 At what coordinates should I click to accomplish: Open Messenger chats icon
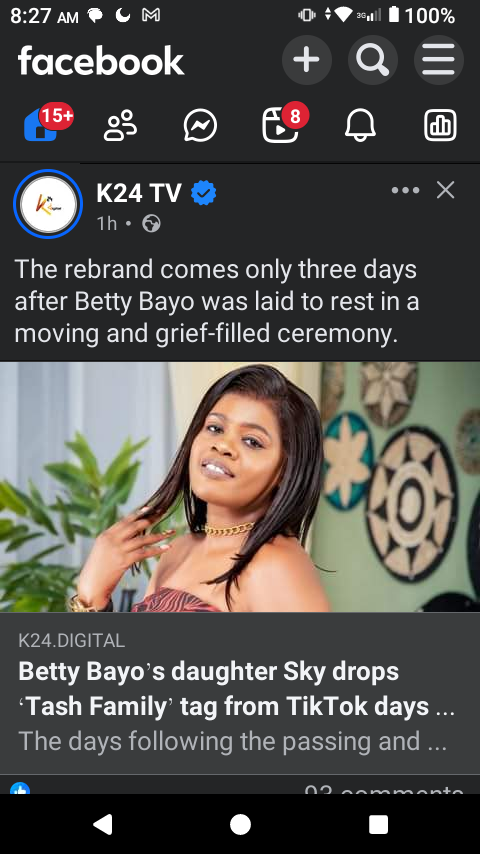tap(200, 125)
